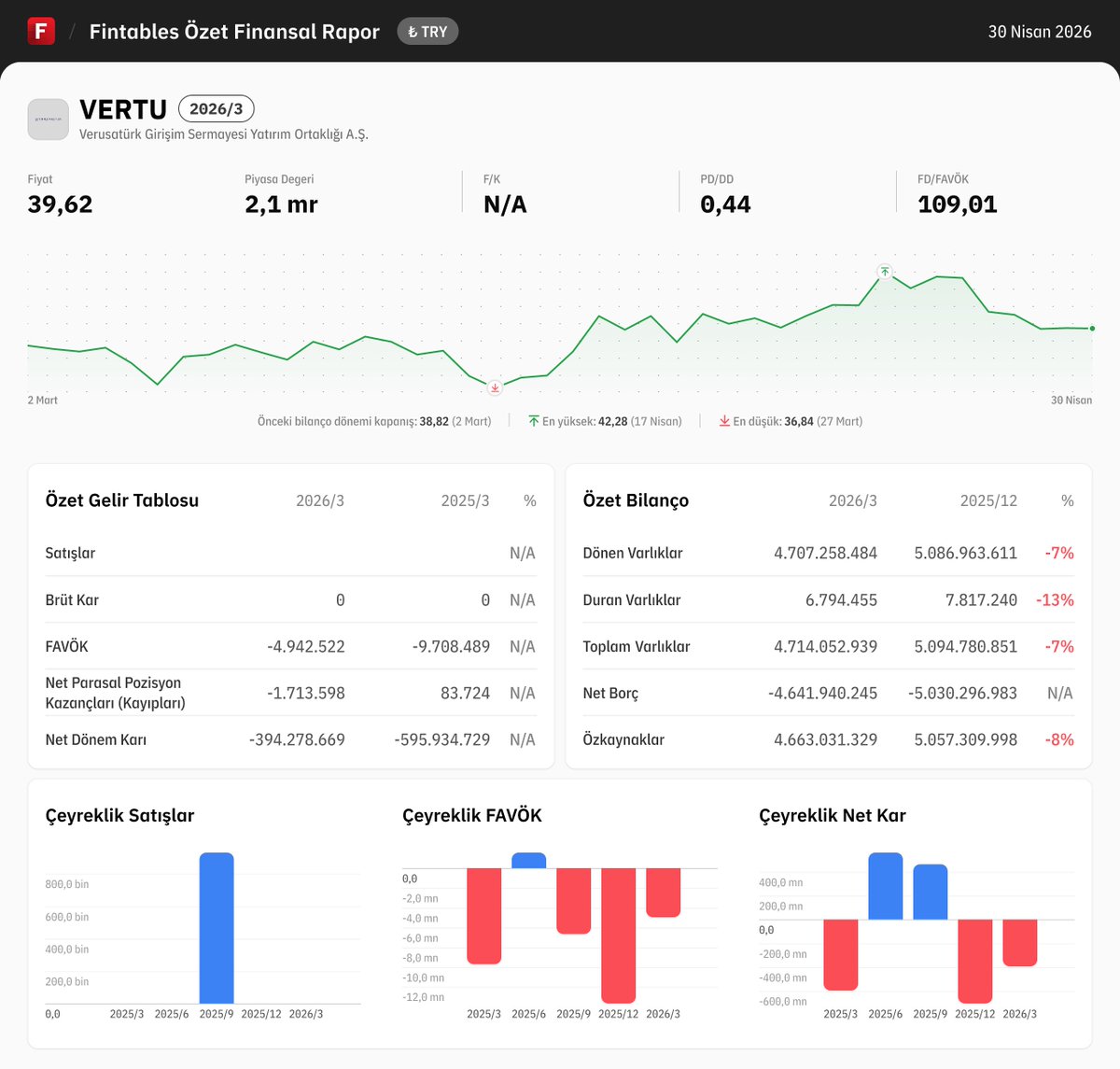
Task: Click the blue 2025/6 bar in Net Kar chart
Action: pos(885,886)
